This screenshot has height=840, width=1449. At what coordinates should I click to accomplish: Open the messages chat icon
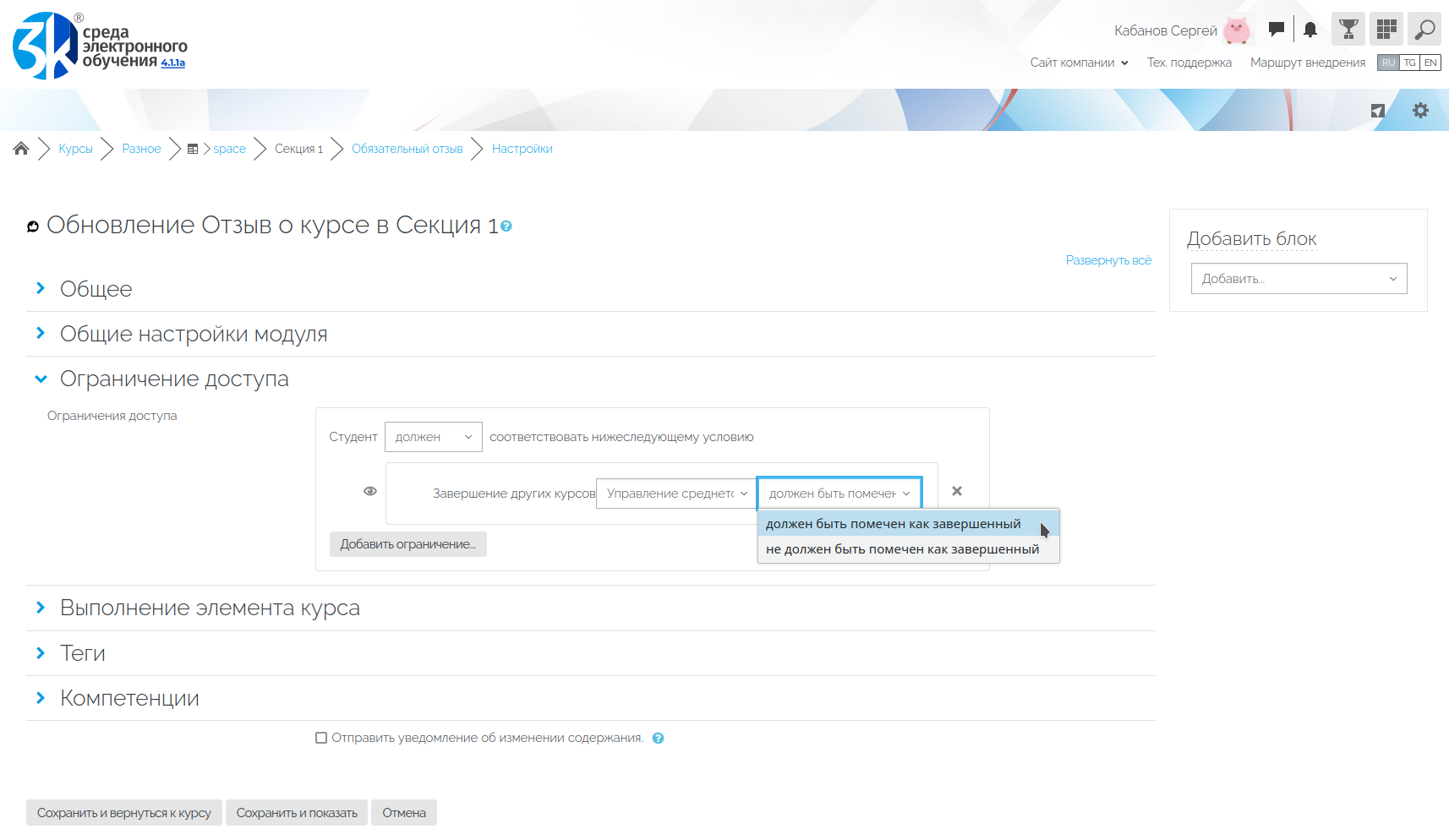(1277, 30)
